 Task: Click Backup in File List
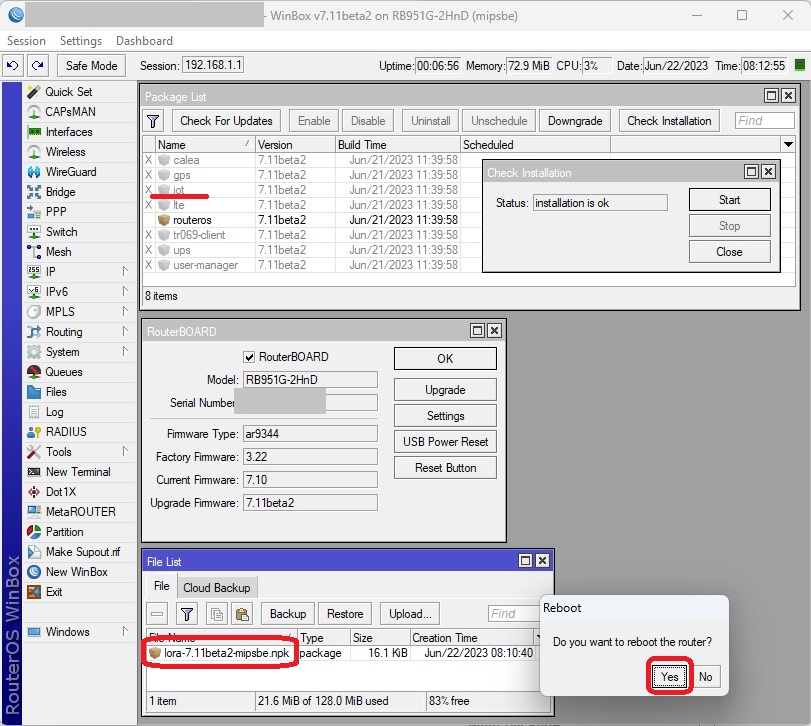tap(288, 614)
